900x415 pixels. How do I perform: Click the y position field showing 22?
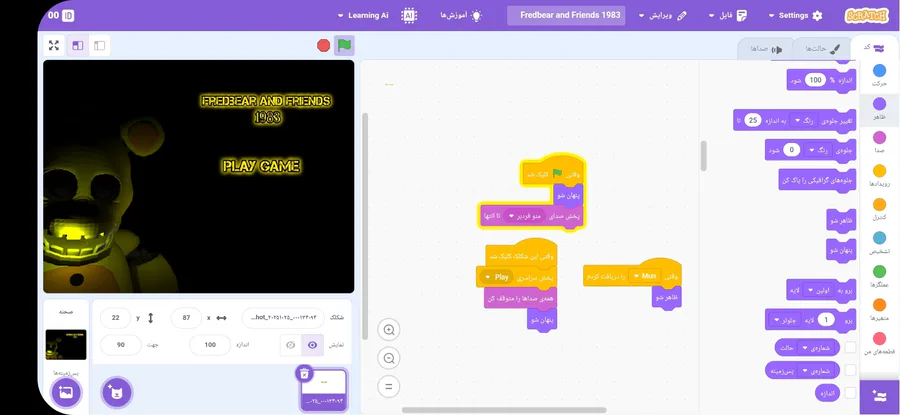pos(115,317)
